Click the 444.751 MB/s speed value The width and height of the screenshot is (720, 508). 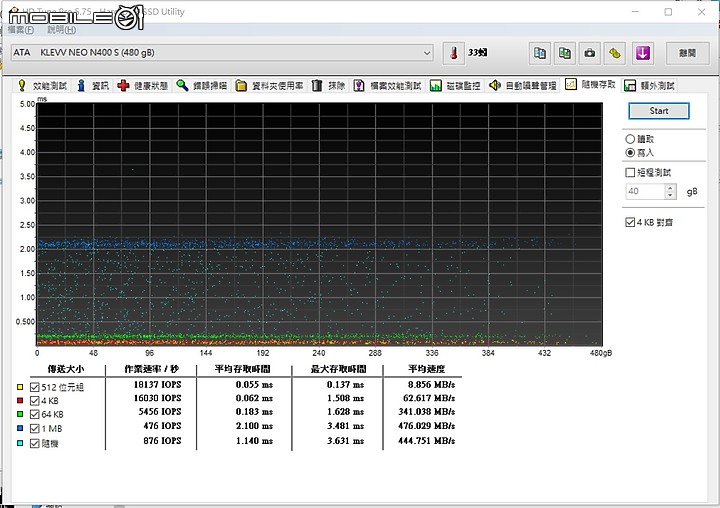point(427,440)
